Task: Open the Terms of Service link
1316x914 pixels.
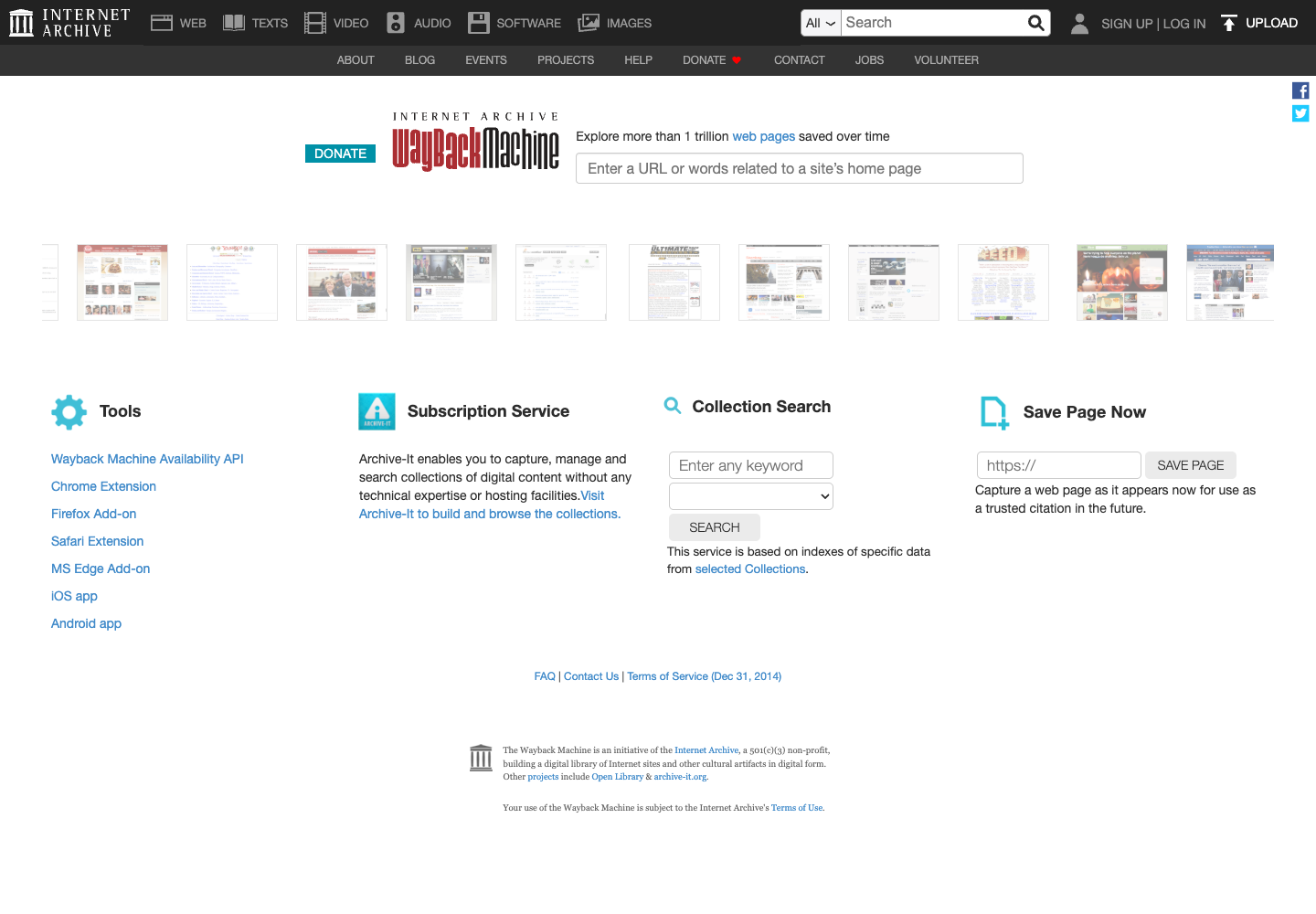Action: [x=705, y=676]
